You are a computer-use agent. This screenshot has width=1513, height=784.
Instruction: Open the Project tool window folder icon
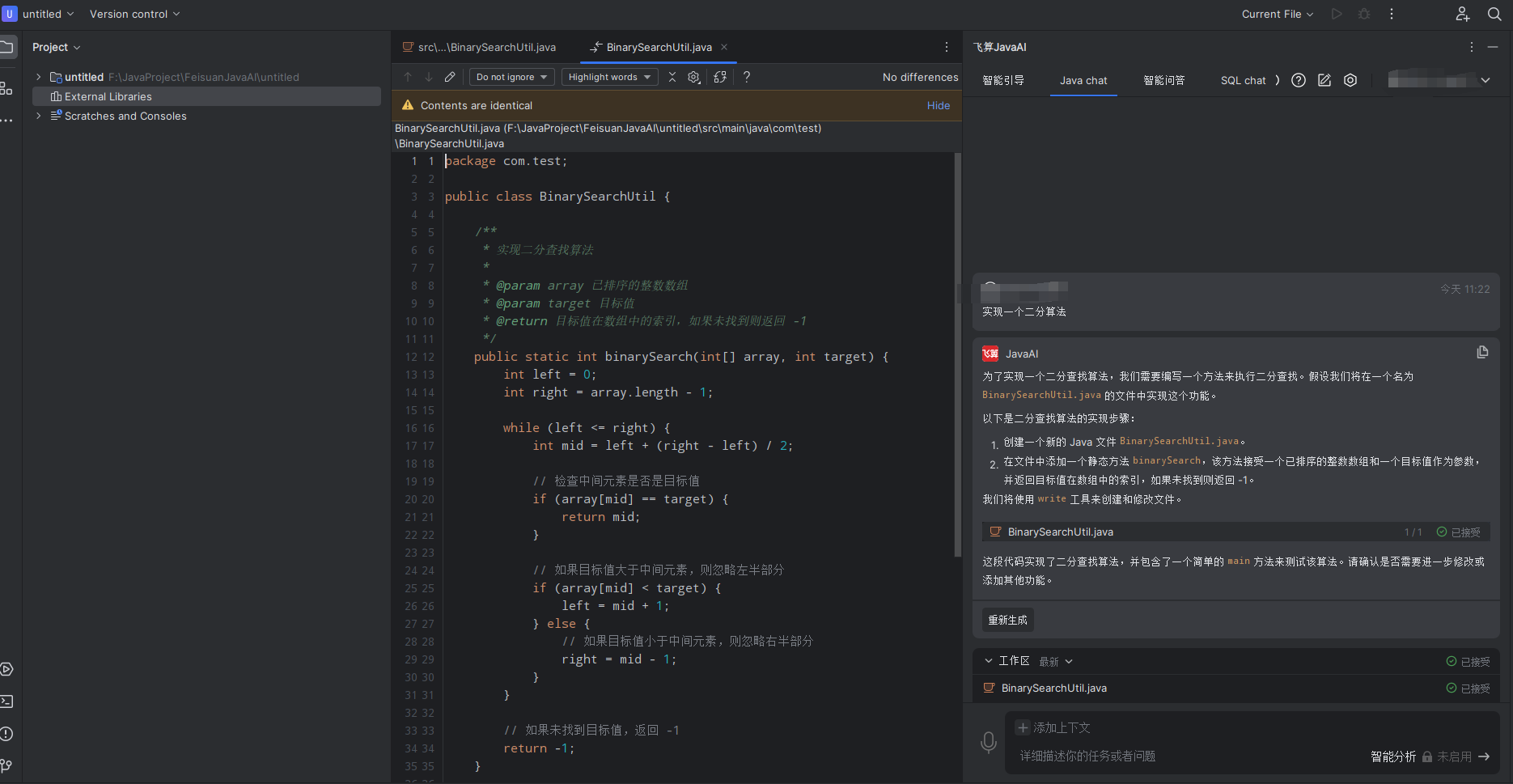7,47
